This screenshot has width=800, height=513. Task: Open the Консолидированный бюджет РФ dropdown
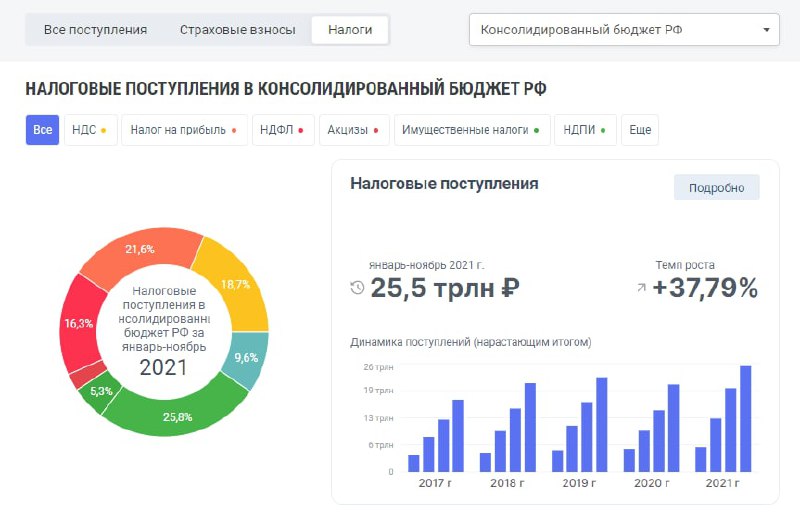pyautogui.click(x=623, y=30)
